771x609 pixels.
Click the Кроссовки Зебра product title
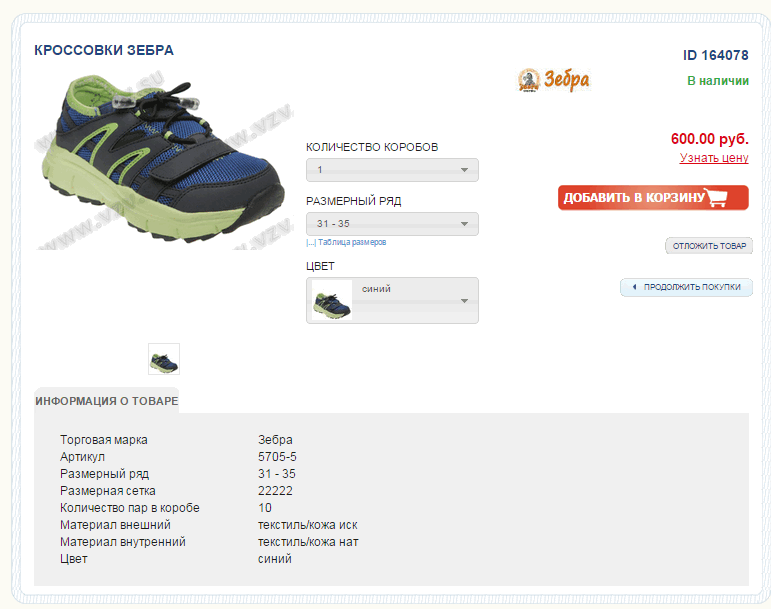coord(104,50)
